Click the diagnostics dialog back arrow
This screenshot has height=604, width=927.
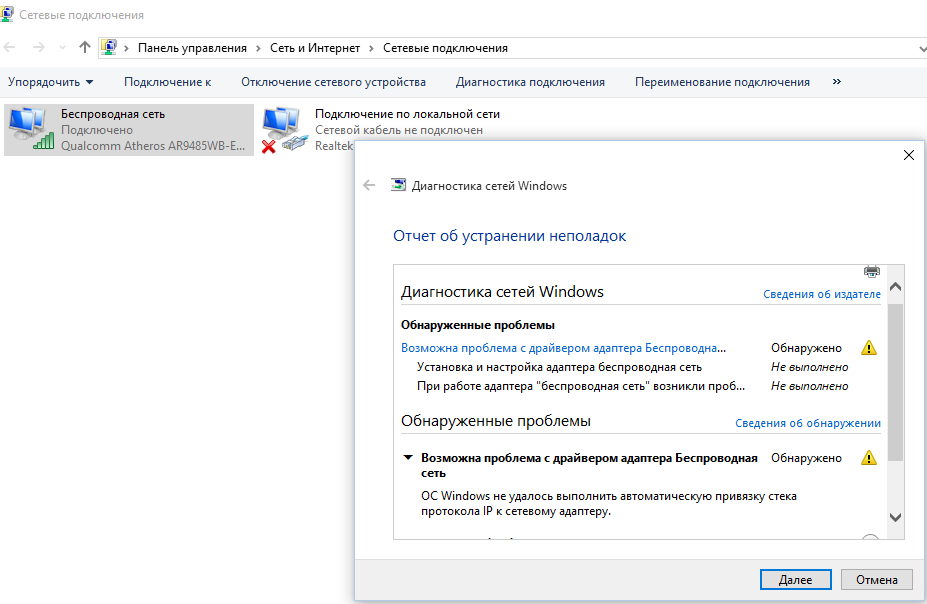369,186
